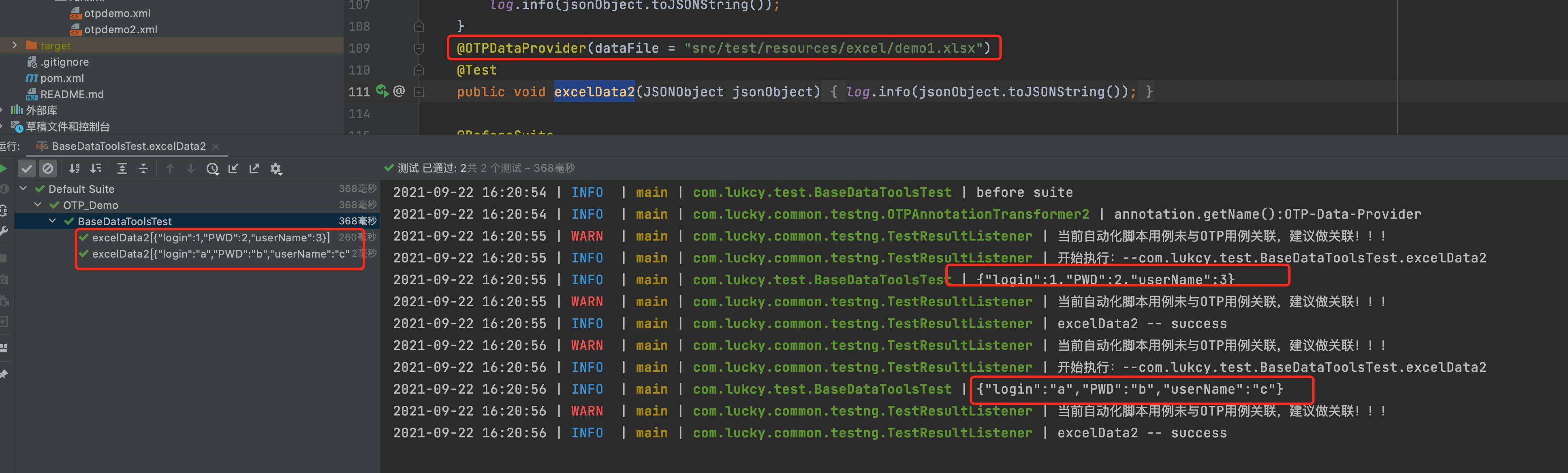Open test runner settings gear
1568x473 pixels.
[x=276, y=168]
